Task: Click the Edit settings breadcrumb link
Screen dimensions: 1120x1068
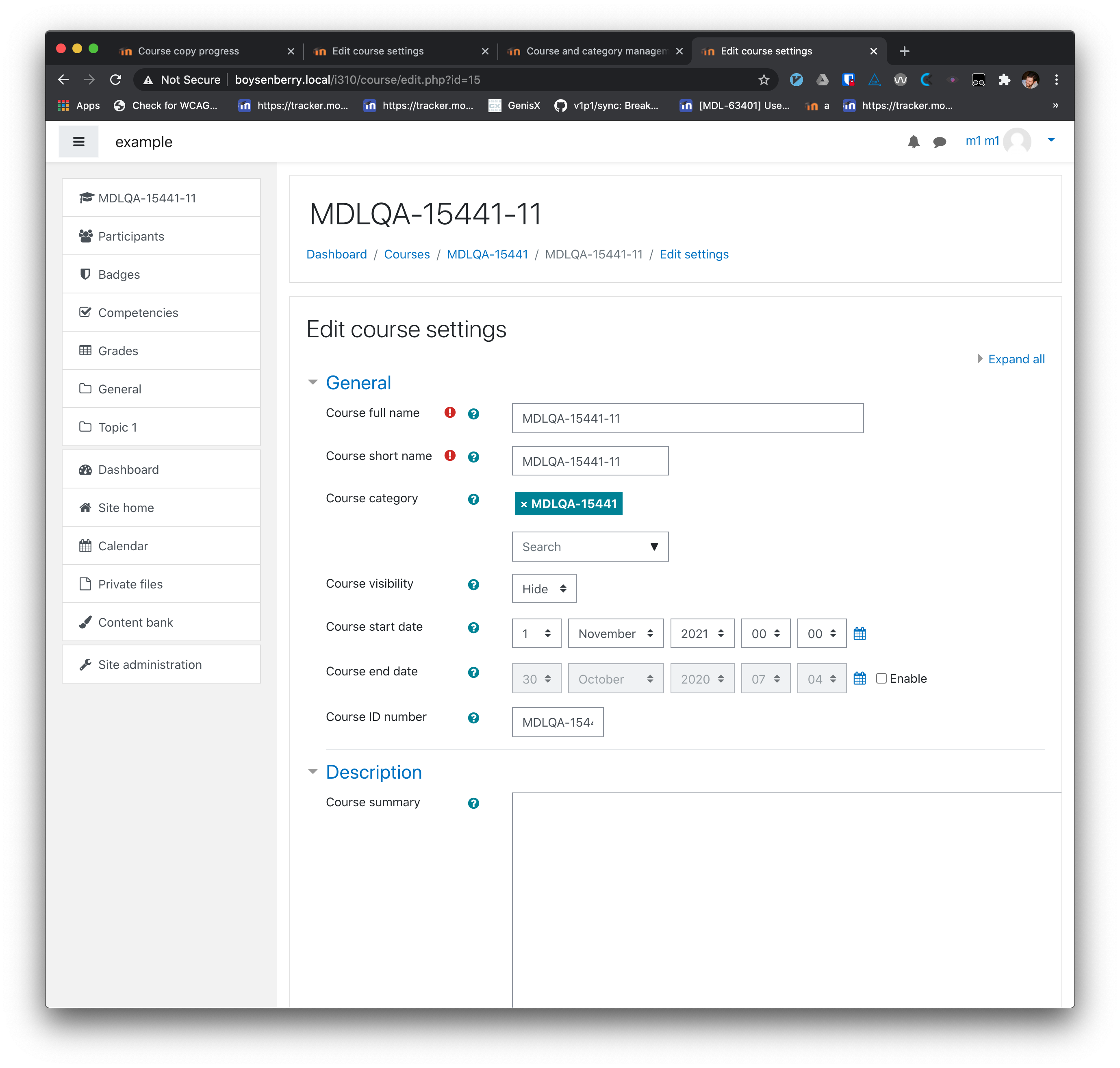Action: (x=694, y=254)
